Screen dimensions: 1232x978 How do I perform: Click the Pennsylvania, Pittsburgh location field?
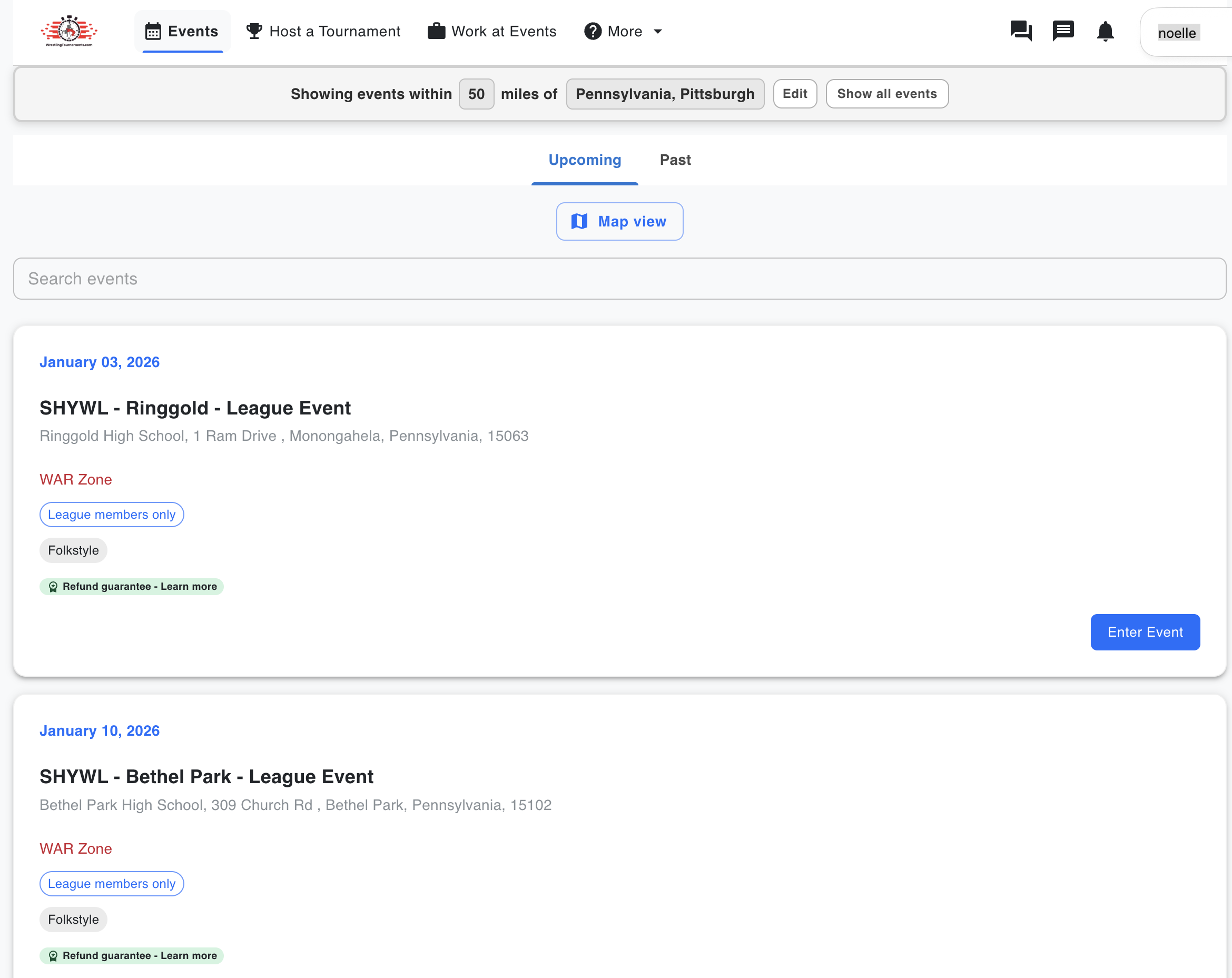pos(665,94)
